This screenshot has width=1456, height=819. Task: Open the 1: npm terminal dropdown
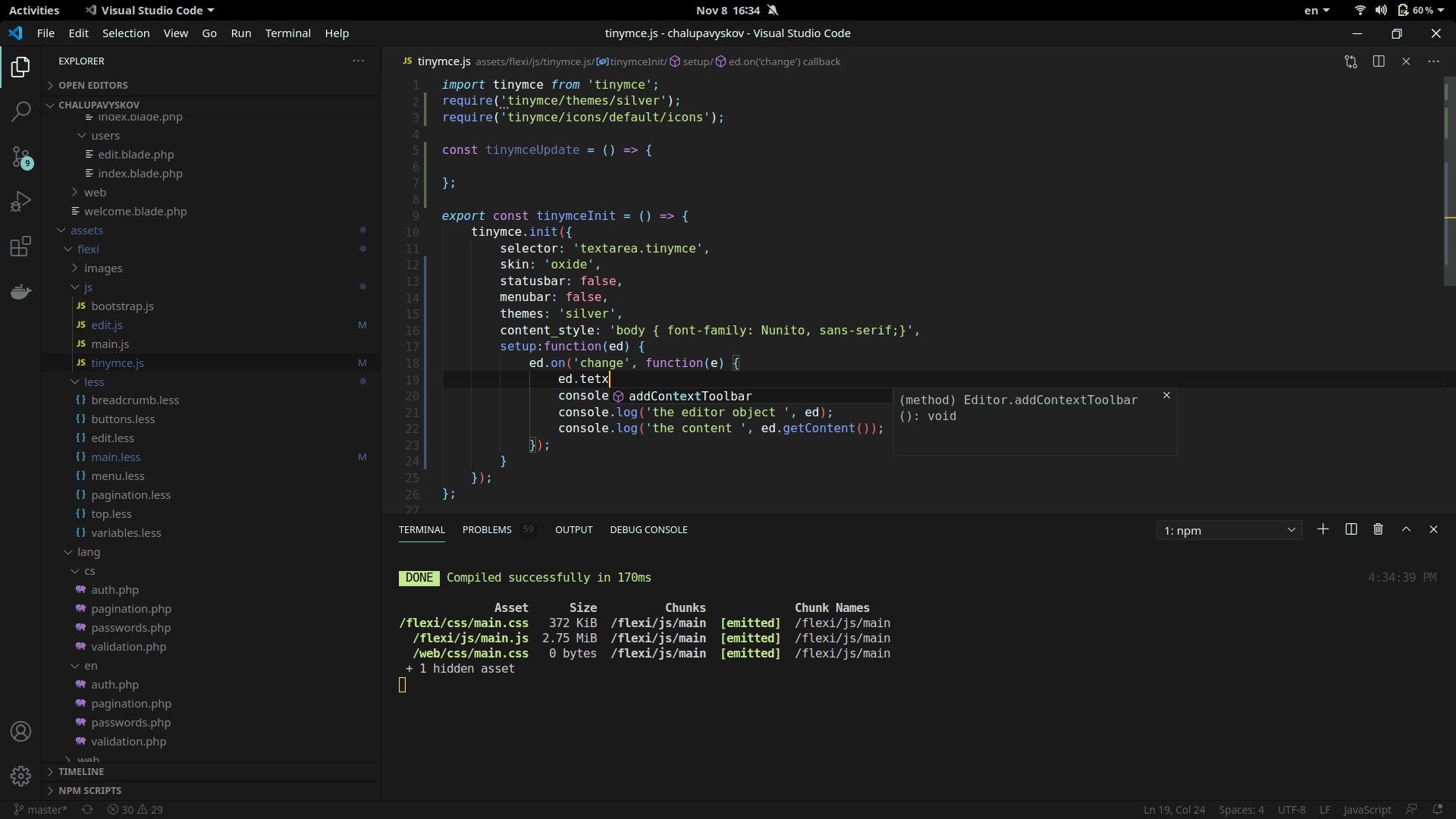[x=1228, y=530]
